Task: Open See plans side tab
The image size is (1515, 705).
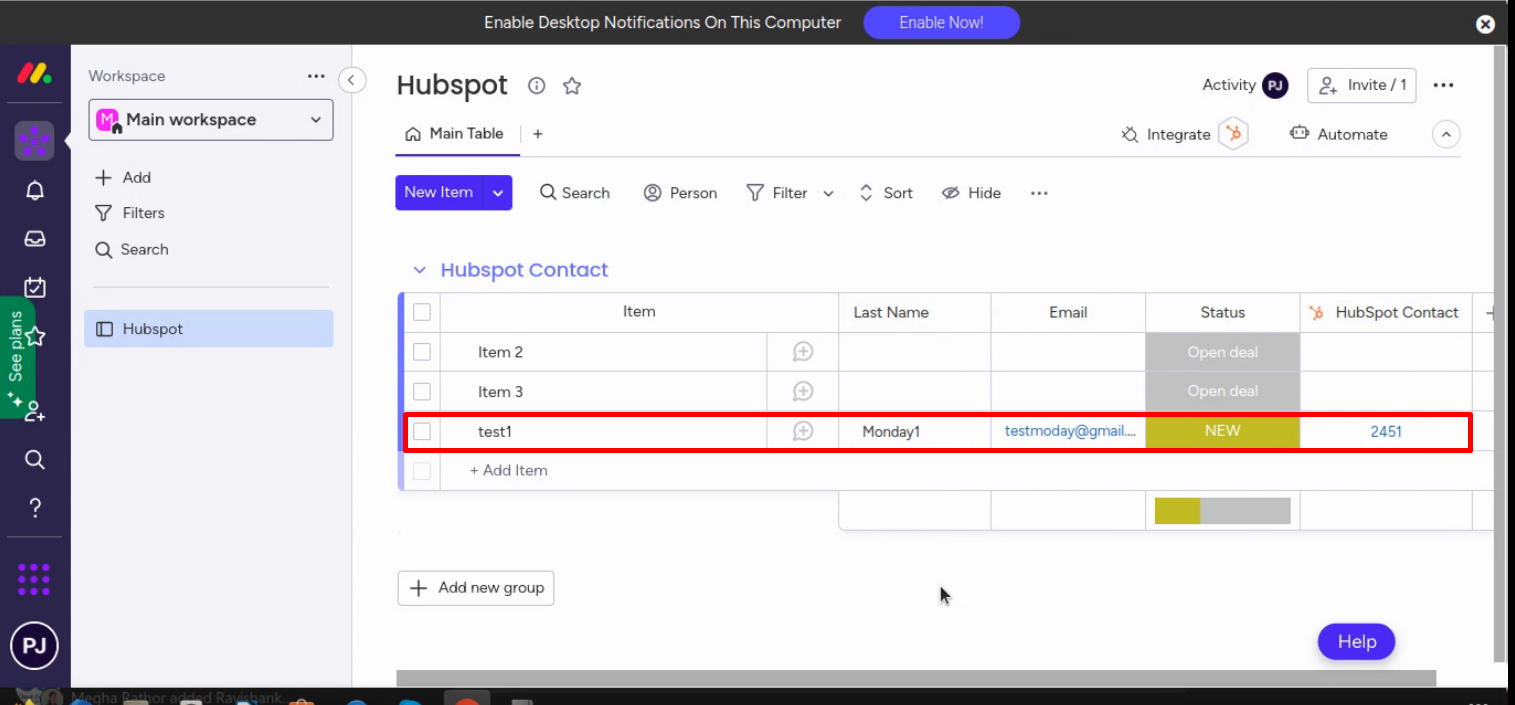Action: click(x=17, y=356)
